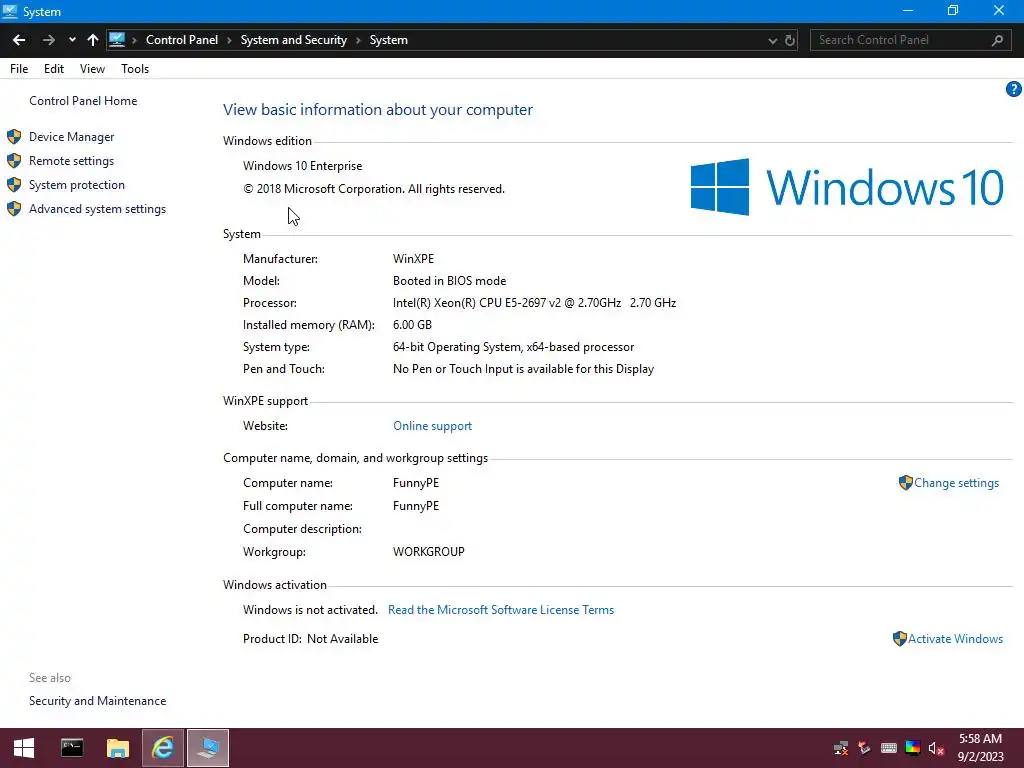
Task: Click Change settings link
Action: 956,483
